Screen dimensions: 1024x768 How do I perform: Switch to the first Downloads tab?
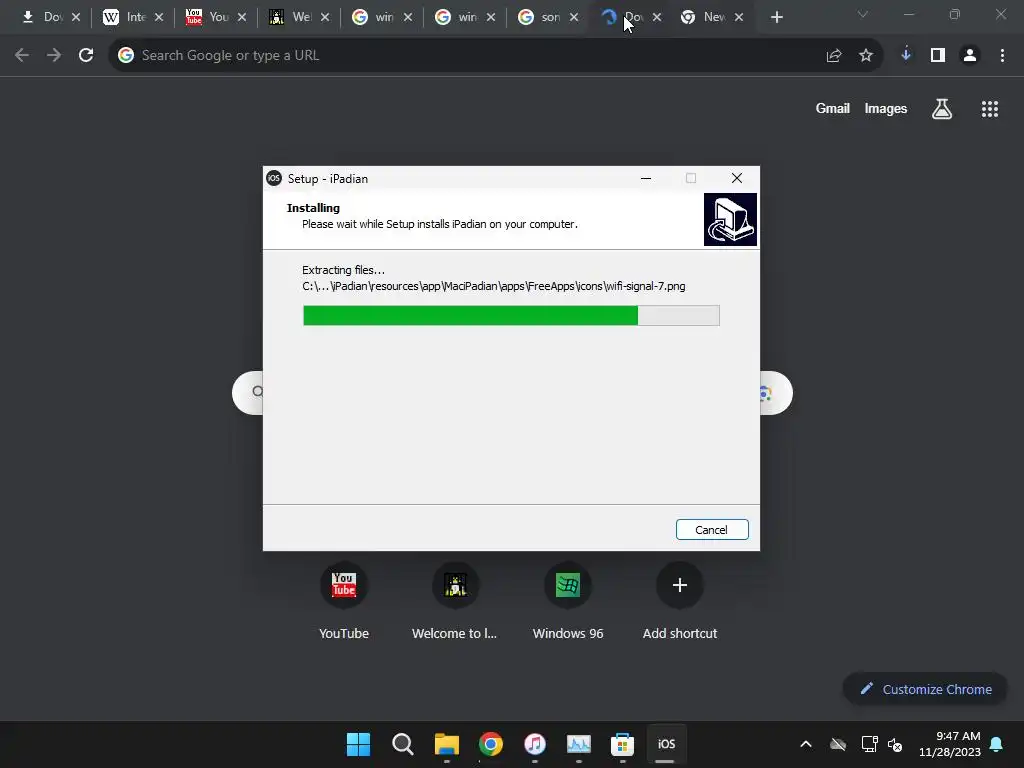coord(50,17)
